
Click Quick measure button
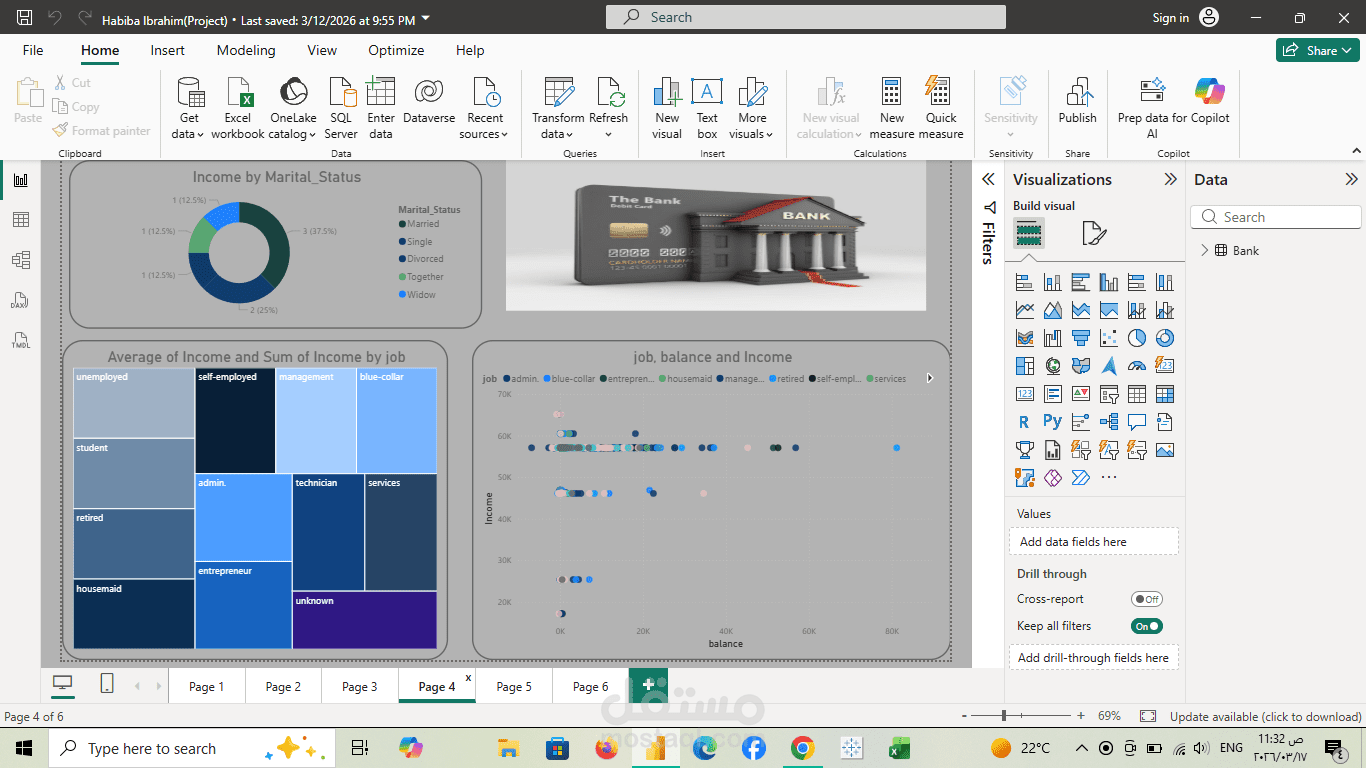click(x=940, y=109)
